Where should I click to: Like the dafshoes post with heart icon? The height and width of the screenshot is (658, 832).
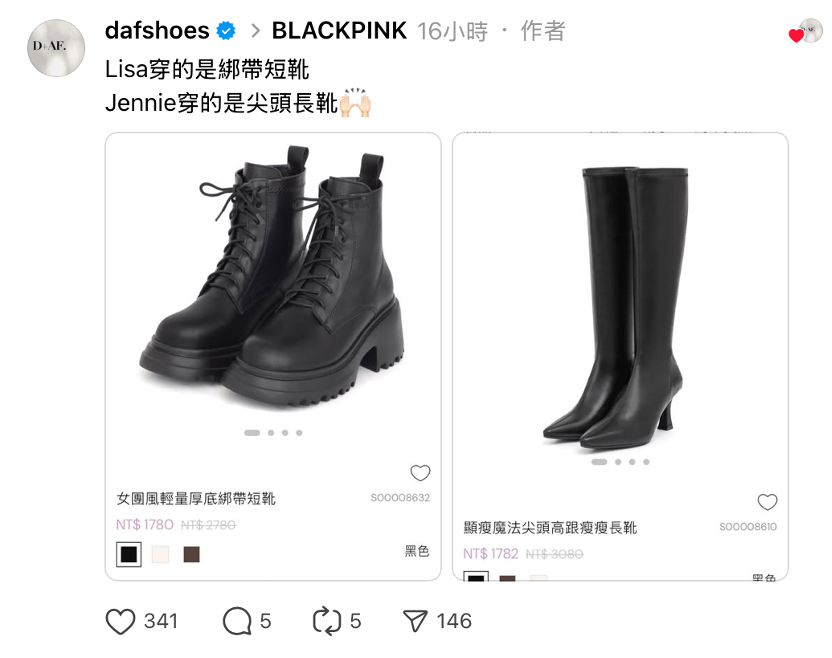pos(120,621)
